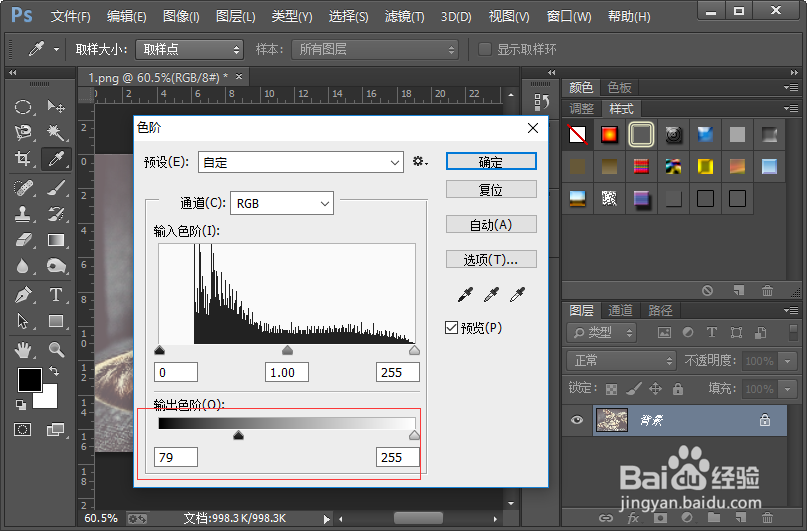Click the 复位 reset button

coord(491,190)
